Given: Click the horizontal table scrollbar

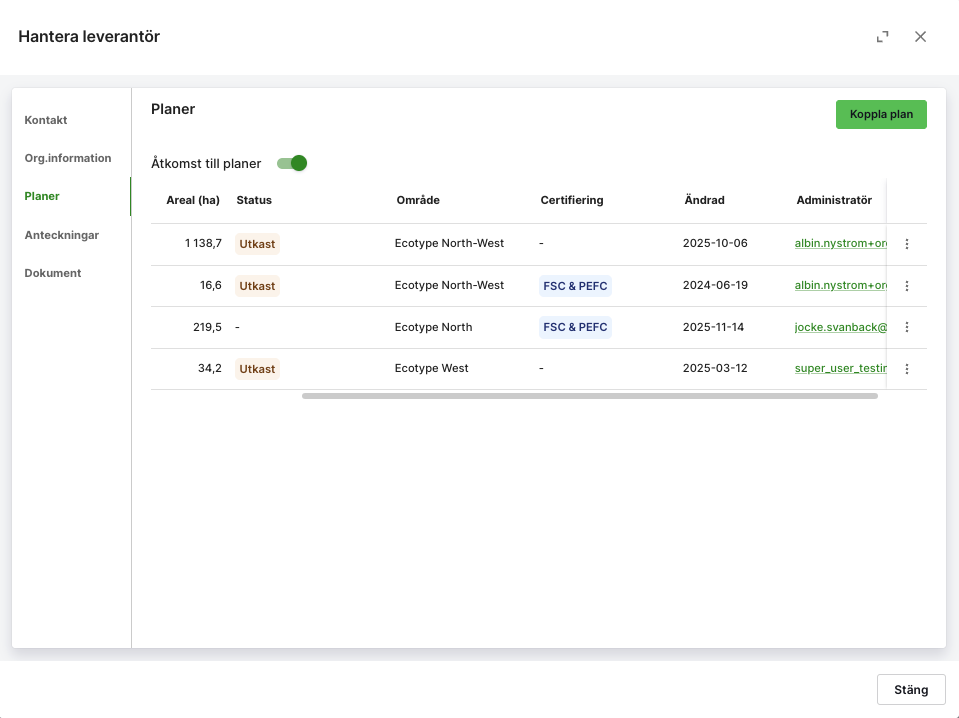Looking at the screenshot, I should tap(590, 396).
